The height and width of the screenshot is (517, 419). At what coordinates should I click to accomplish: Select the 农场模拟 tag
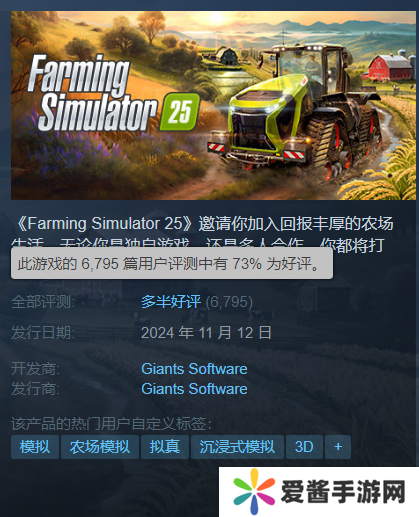pos(100,447)
